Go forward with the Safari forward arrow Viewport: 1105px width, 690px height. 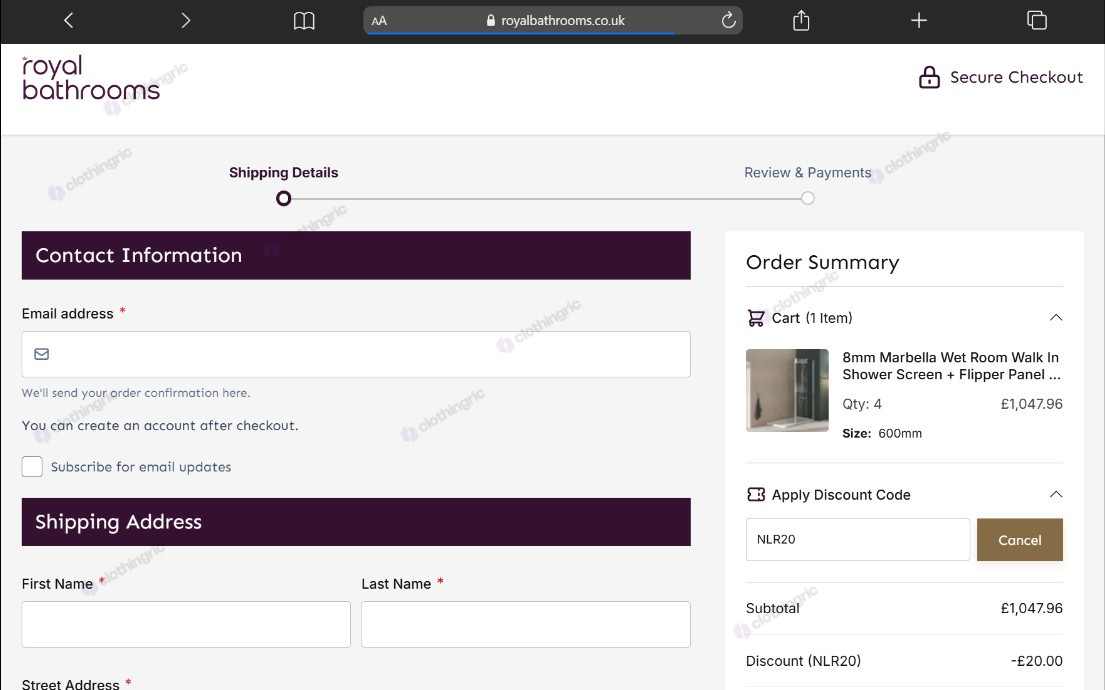click(185, 20)
